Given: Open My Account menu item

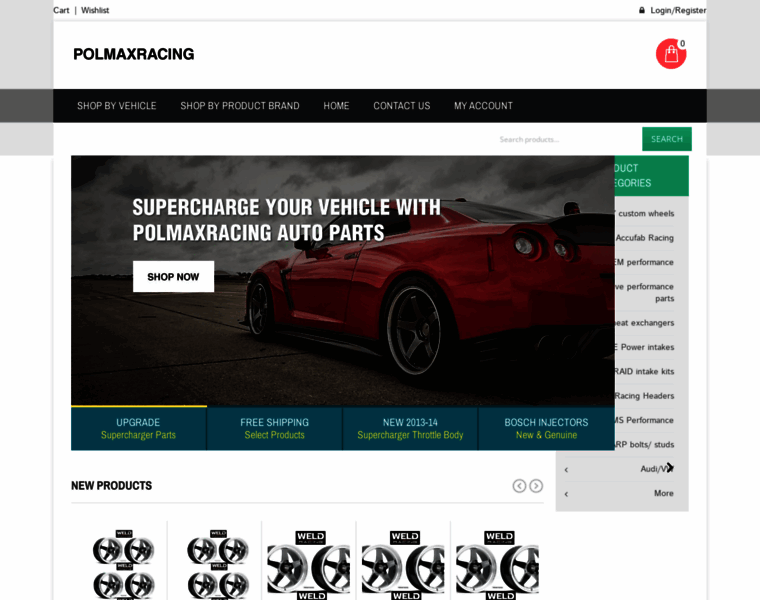Looking at the screenshot, I should click(483, 106).
